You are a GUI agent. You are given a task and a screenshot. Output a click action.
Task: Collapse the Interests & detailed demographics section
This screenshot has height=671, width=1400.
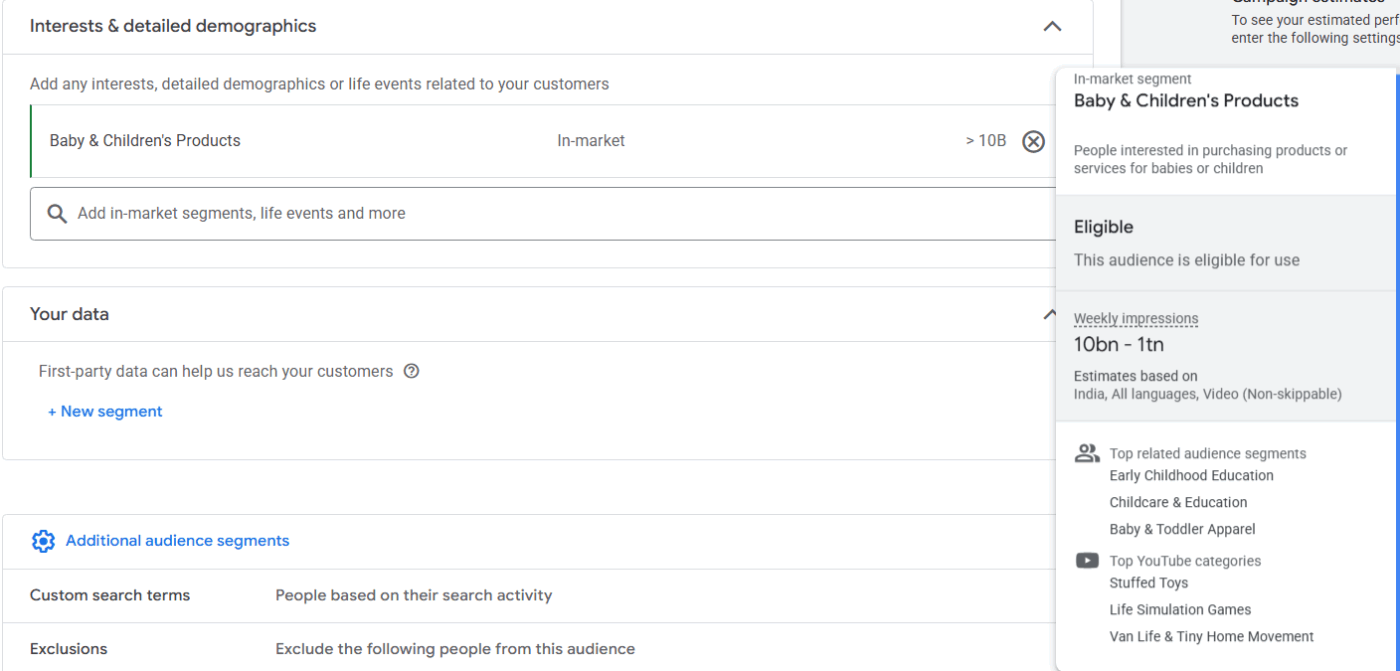click(1051, 25)
